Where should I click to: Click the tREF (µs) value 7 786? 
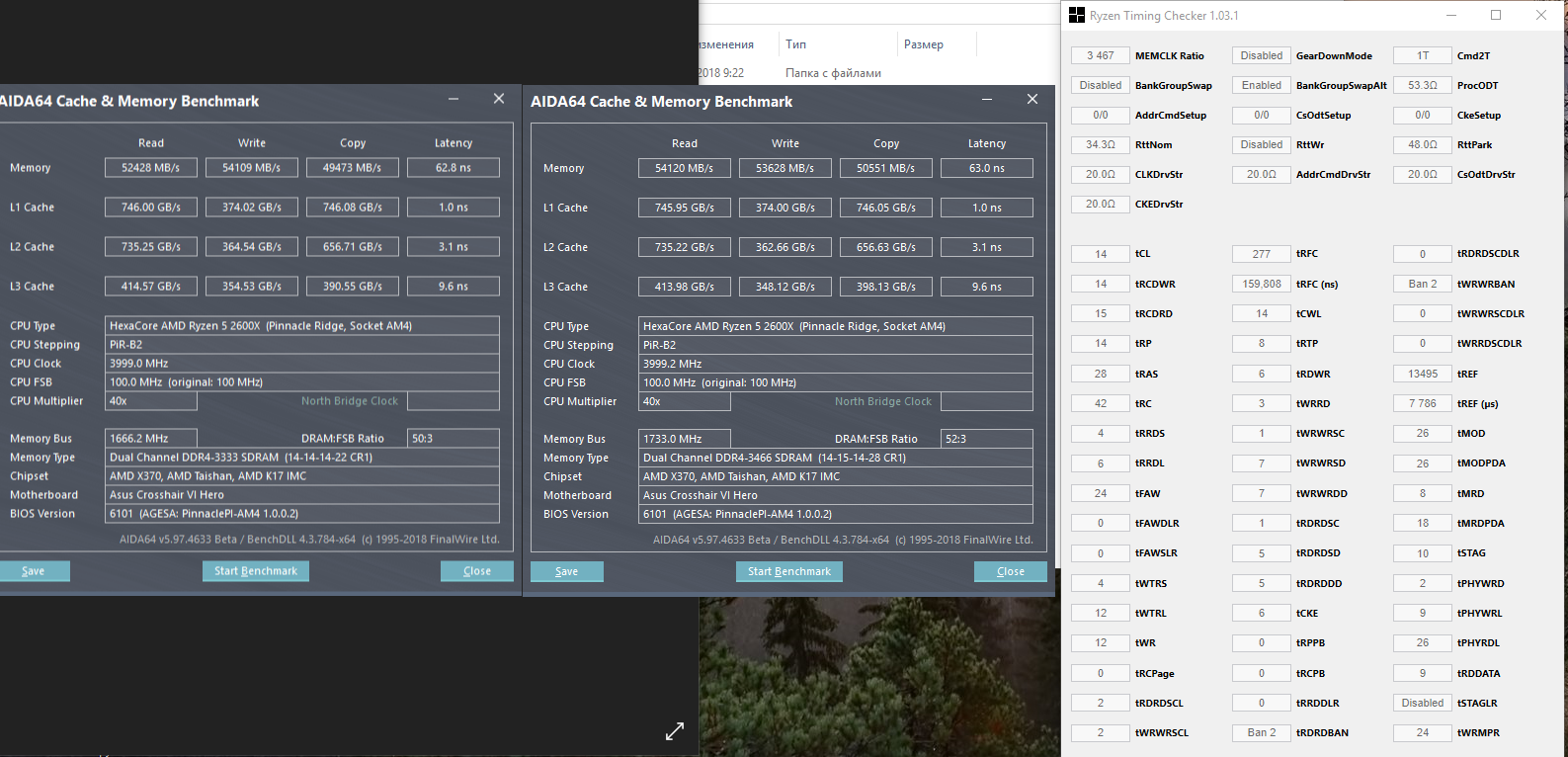click(x=1423, y=403)
